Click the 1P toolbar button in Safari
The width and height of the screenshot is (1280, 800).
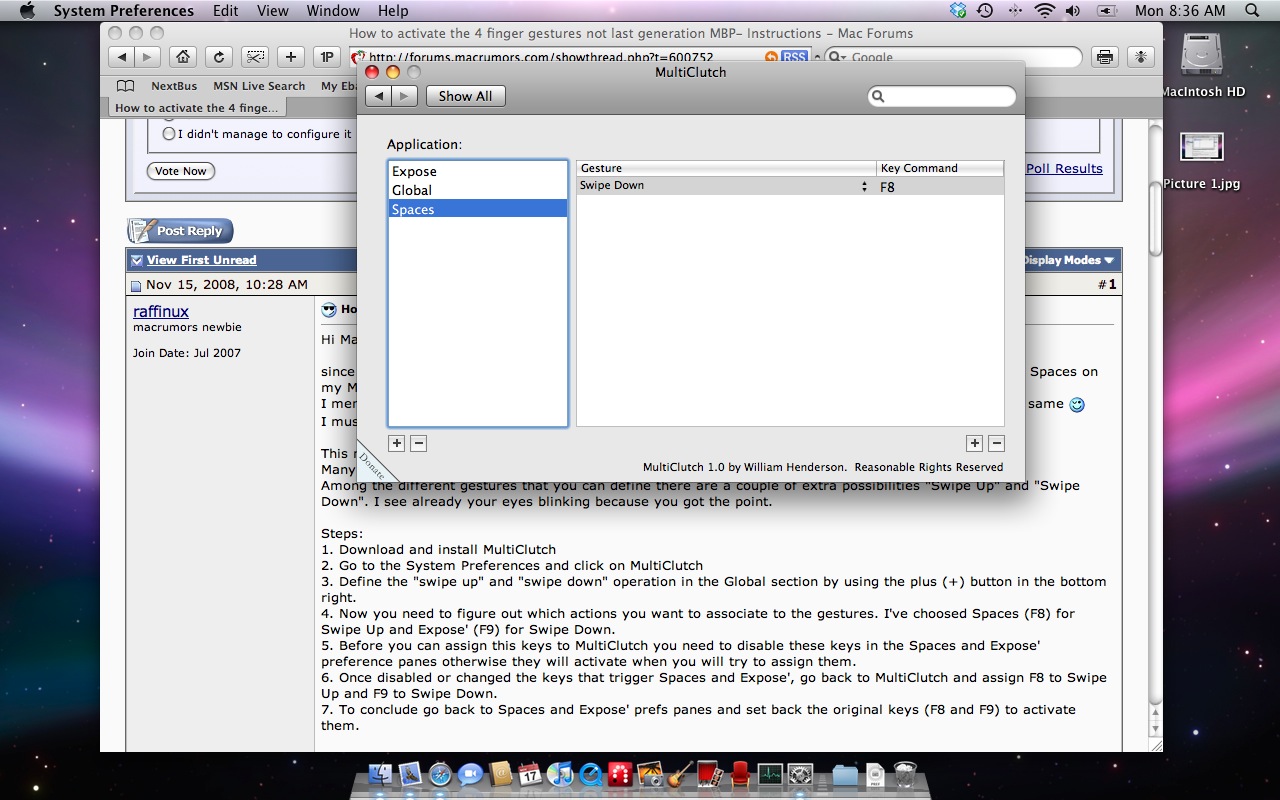326,57
